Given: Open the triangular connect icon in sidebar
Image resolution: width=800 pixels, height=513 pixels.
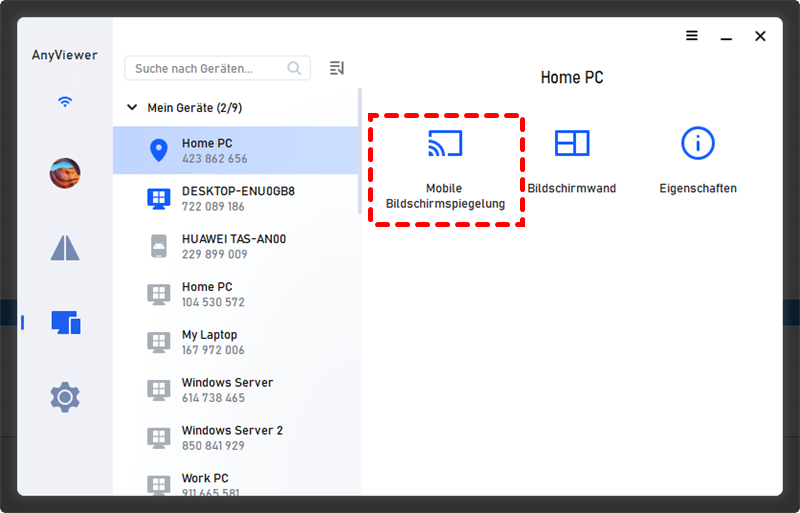Looking at the screenshot, I should pos(65,248).
